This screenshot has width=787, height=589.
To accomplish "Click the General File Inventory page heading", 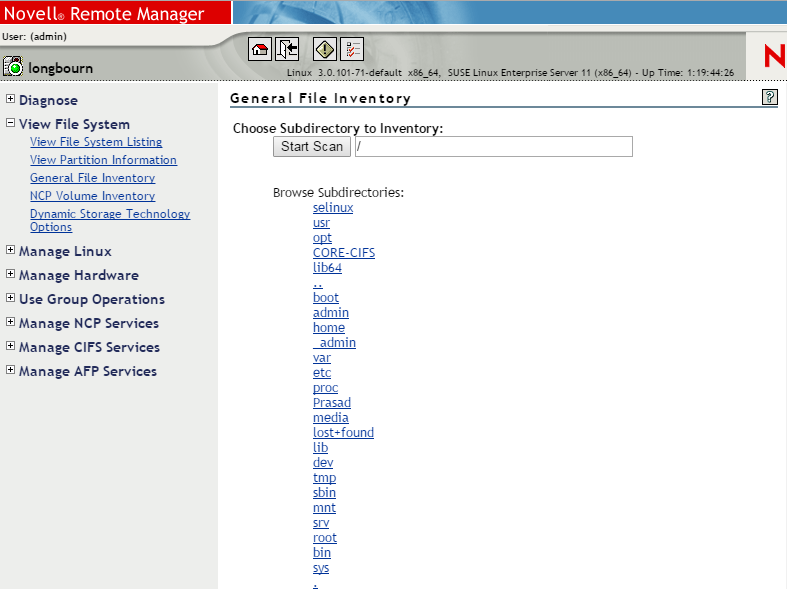I will pyautogui.click(x=320, y=98).
